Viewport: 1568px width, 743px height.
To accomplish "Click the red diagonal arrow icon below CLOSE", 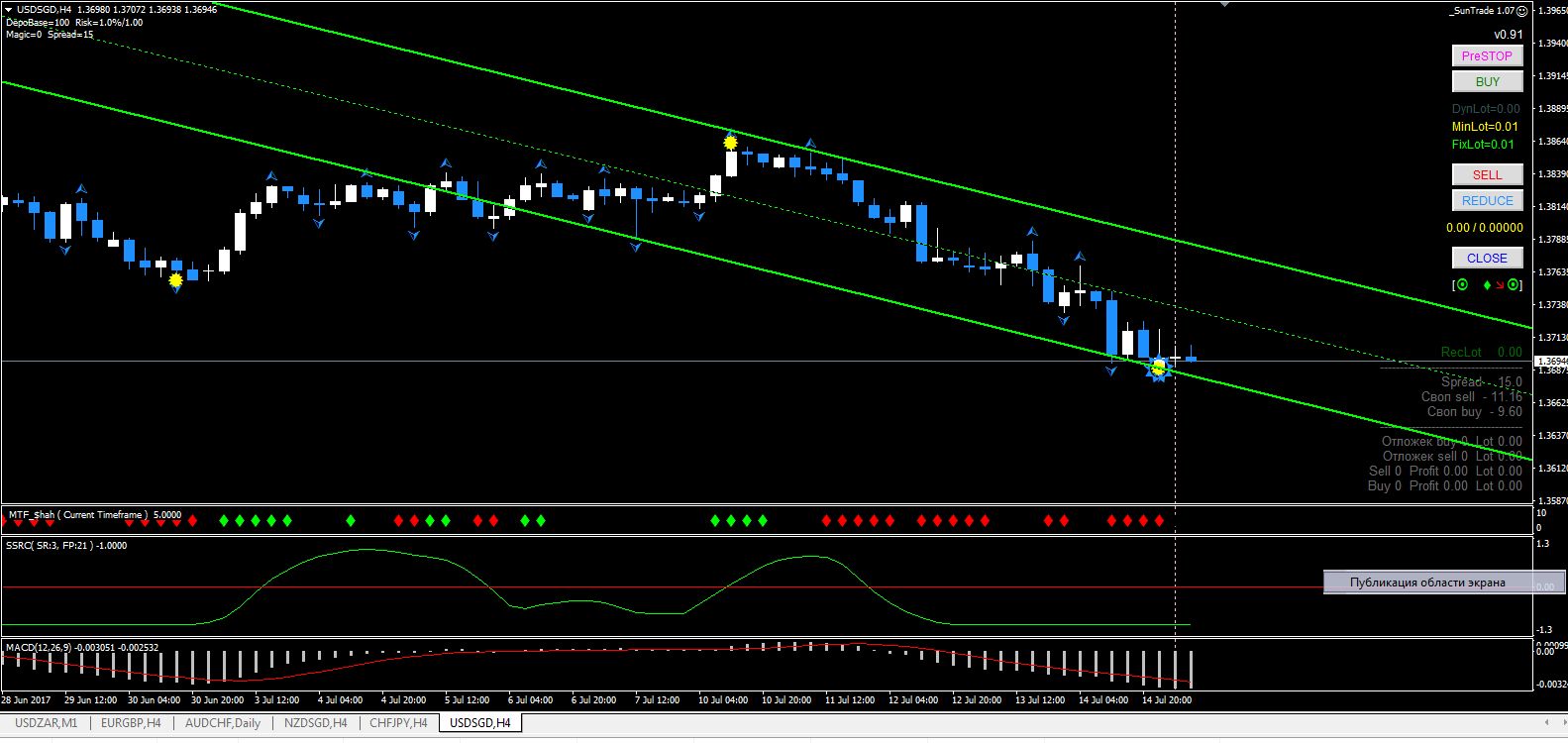I will 1500,285.
